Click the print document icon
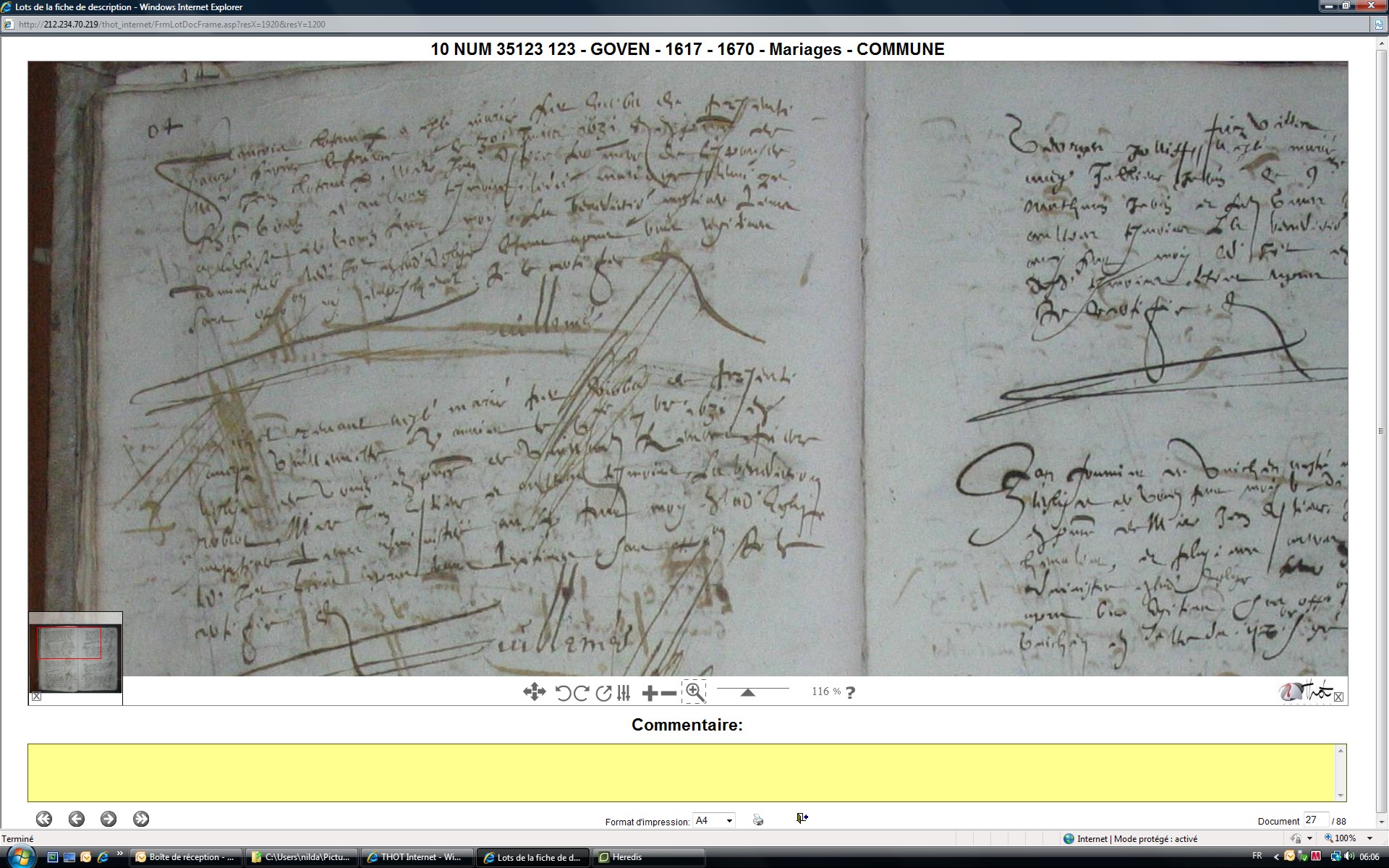The width and height of the screenshot is (1389, 868). coord(757,820)
